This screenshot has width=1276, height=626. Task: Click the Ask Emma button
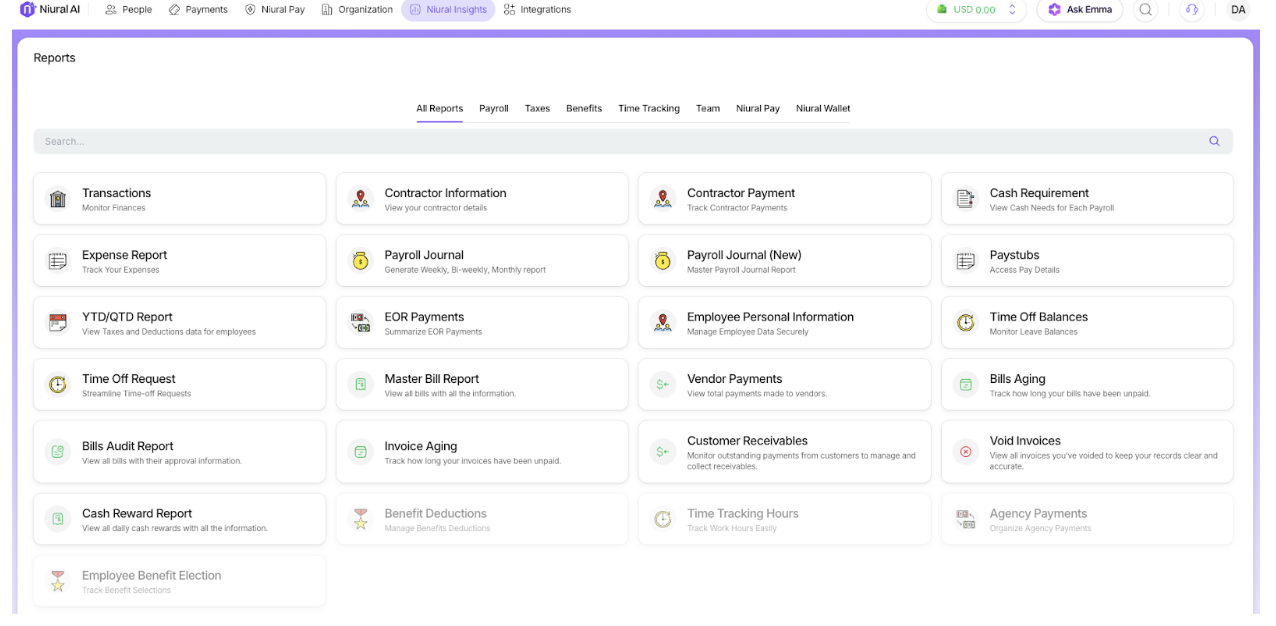pyautogui.click(x=1080, y=9)
